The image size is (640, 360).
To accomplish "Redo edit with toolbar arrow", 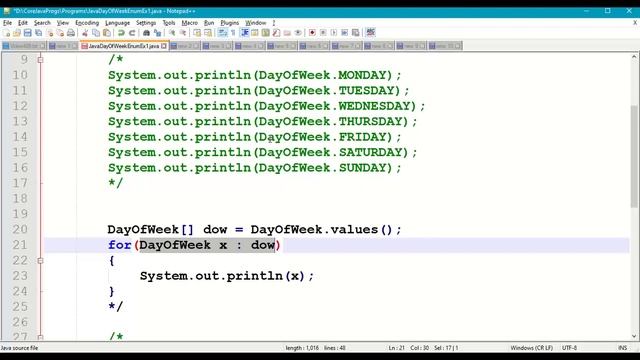I will 132,33.
